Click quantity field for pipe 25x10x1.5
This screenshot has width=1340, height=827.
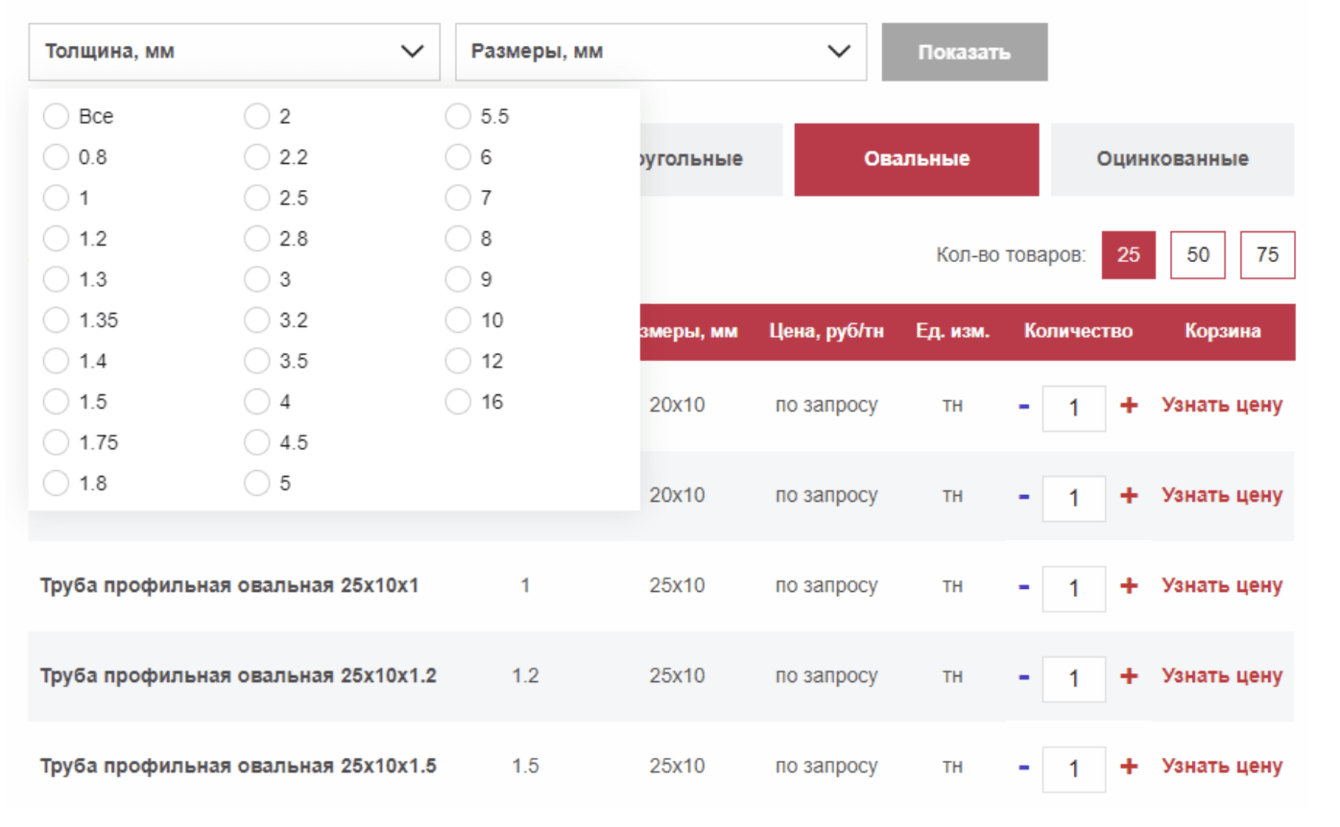click(1074, 768)
